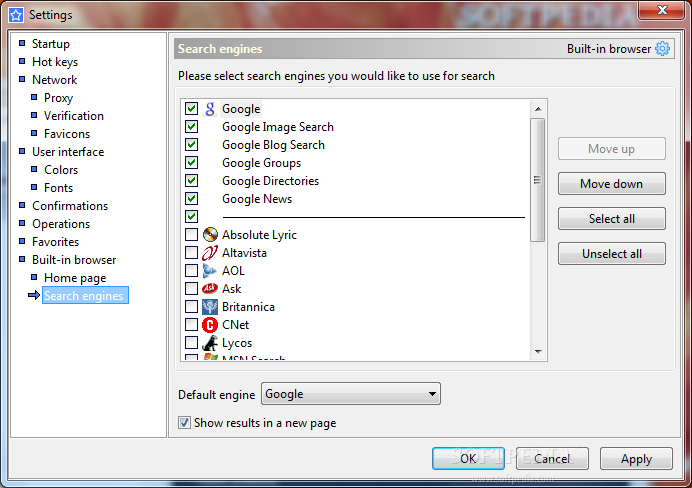Open Fonts settings
Screen dimensions: 692x488
58,188
